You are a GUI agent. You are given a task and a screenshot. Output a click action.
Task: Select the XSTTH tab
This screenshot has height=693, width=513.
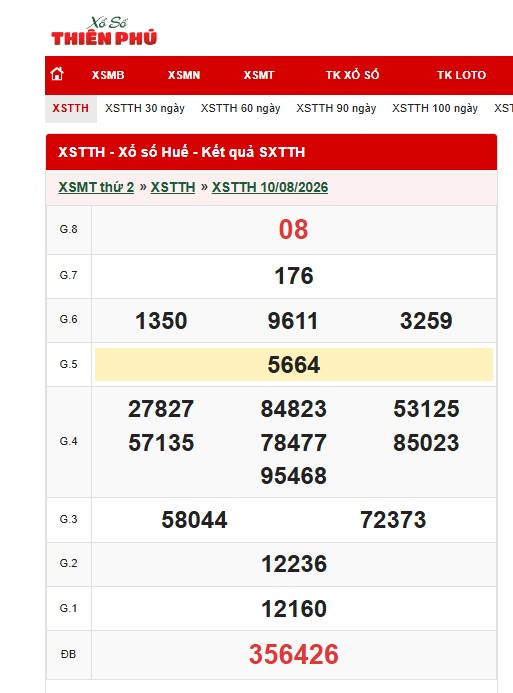(71, 108)
